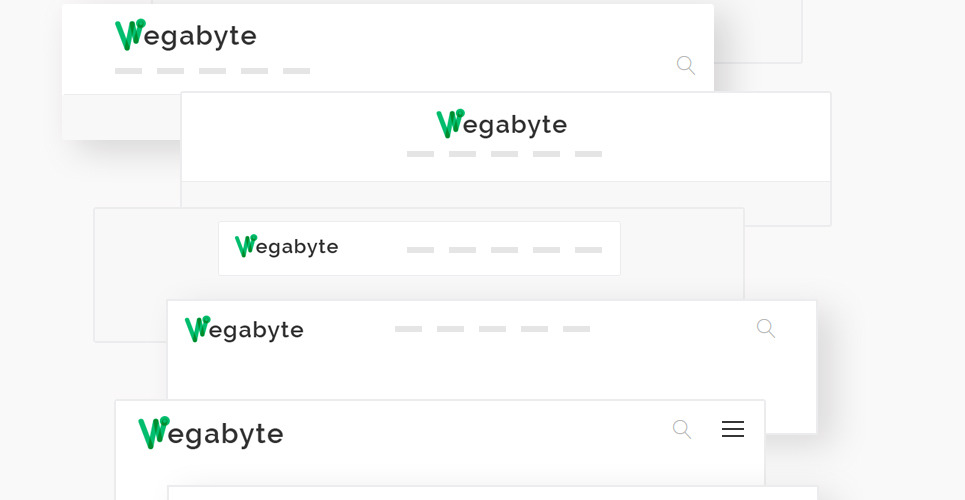Select the first menu placeholder below the centered logo
965x500 pixels.
[420, 154]
